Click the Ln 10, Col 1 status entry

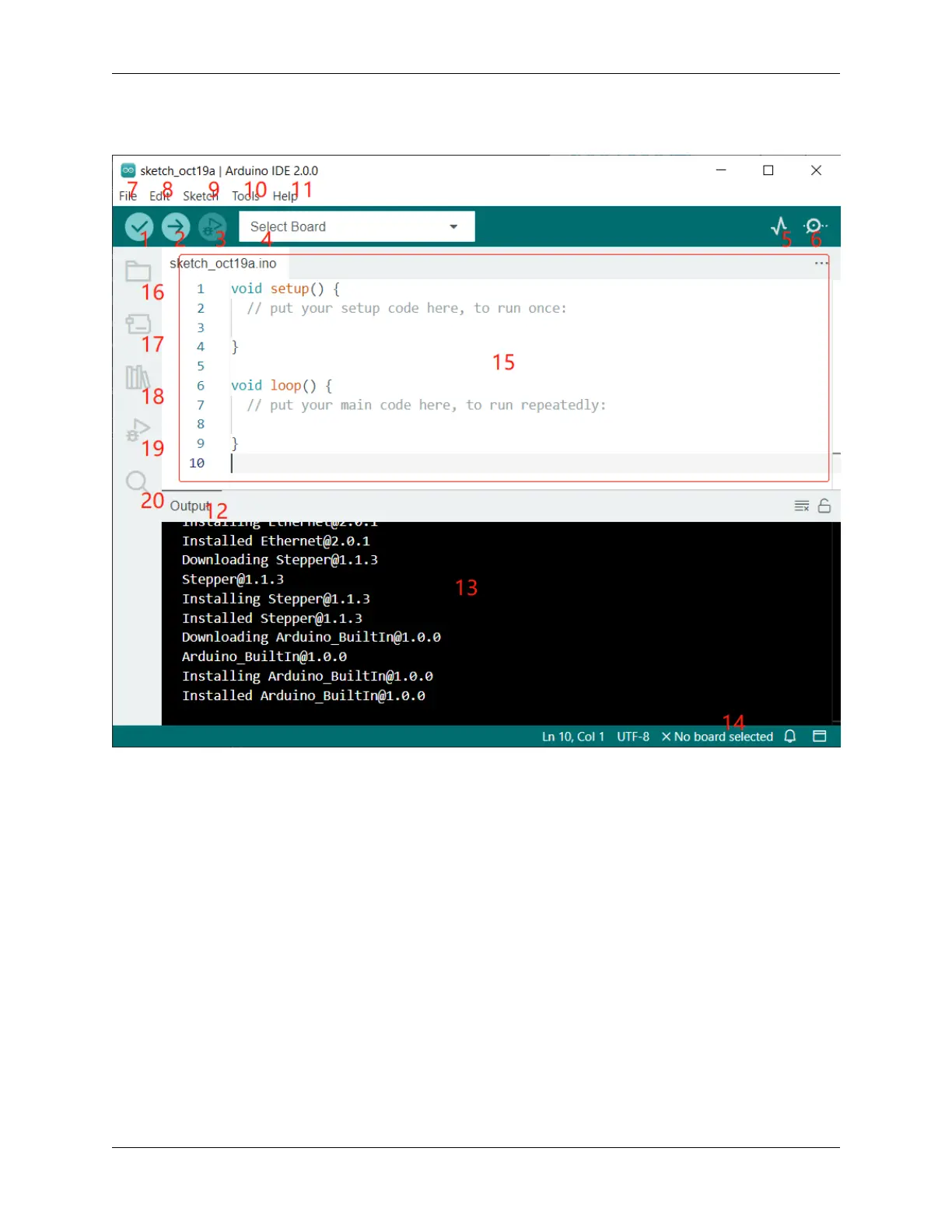point(573,737)
